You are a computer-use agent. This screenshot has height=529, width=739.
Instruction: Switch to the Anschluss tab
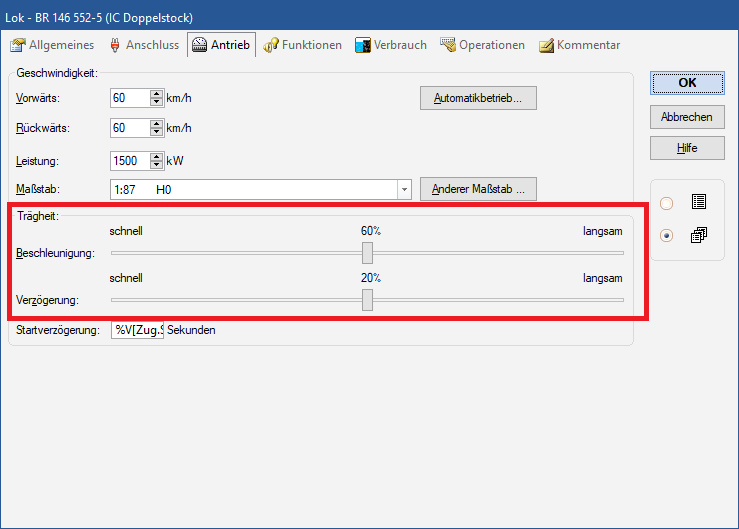142,45
